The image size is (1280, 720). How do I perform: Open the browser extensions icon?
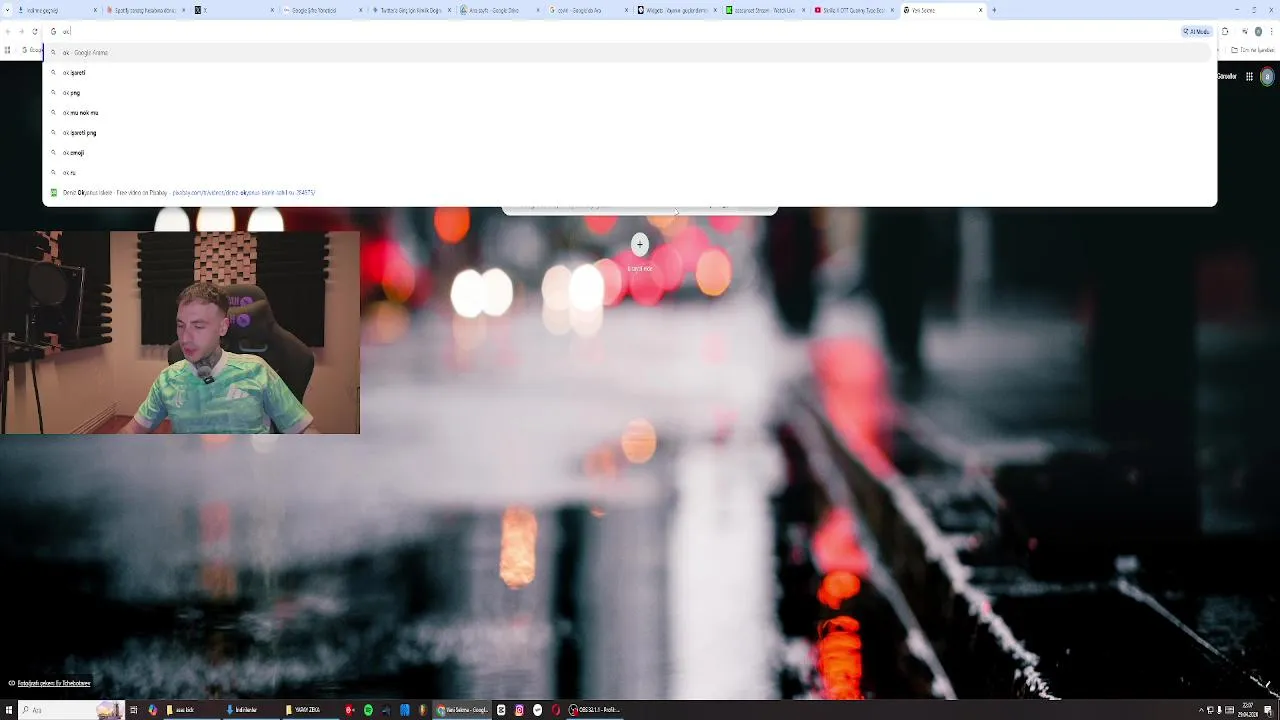[1225, 31]
